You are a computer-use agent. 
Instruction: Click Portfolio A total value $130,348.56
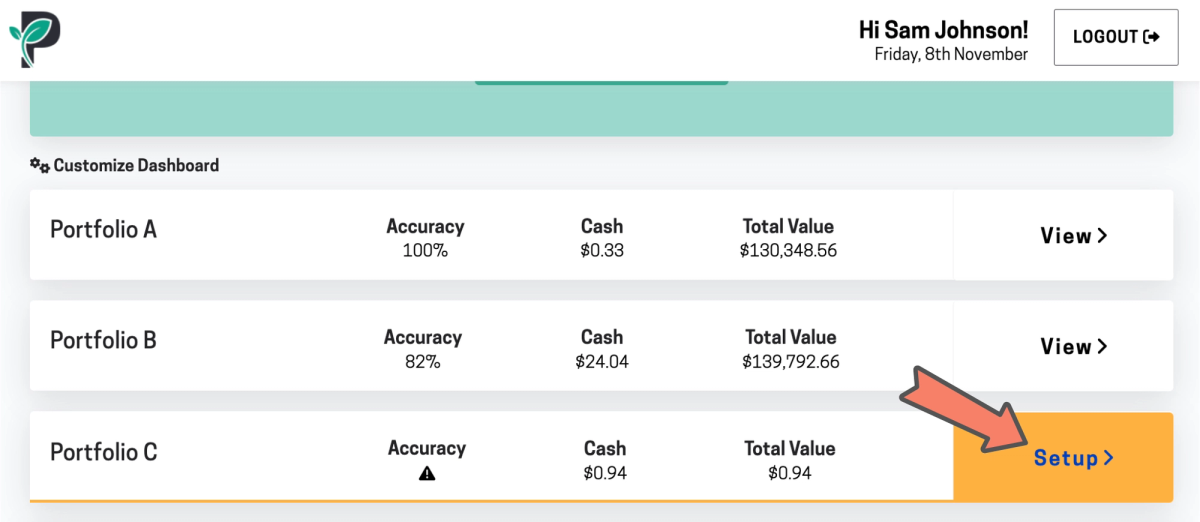[x=788, y=250]
